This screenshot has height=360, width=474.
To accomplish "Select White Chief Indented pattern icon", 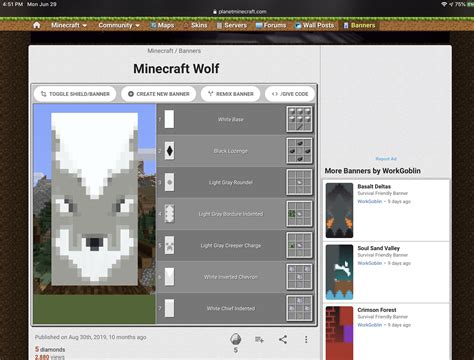I will pyautogui.click(x=169, y=308).
